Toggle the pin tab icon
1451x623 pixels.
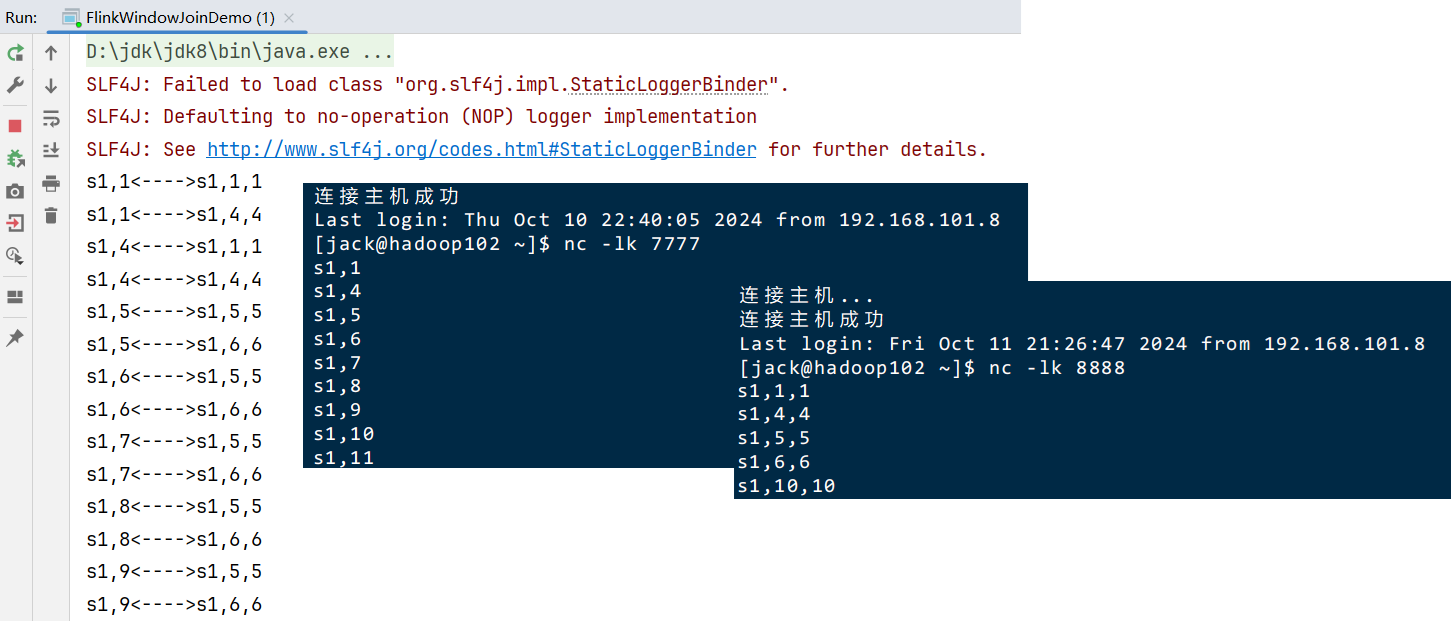coord(15,338)
